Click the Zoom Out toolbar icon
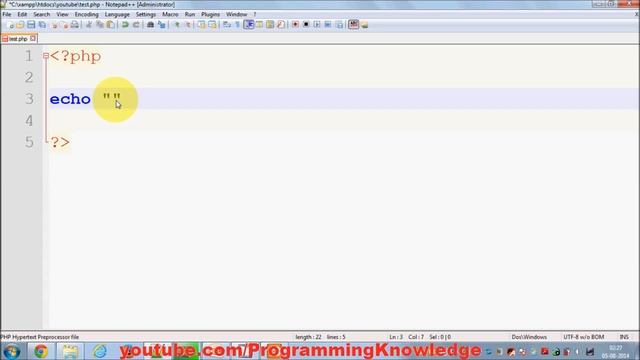Viewport: 640px width, 360px height. pos(188,25)
